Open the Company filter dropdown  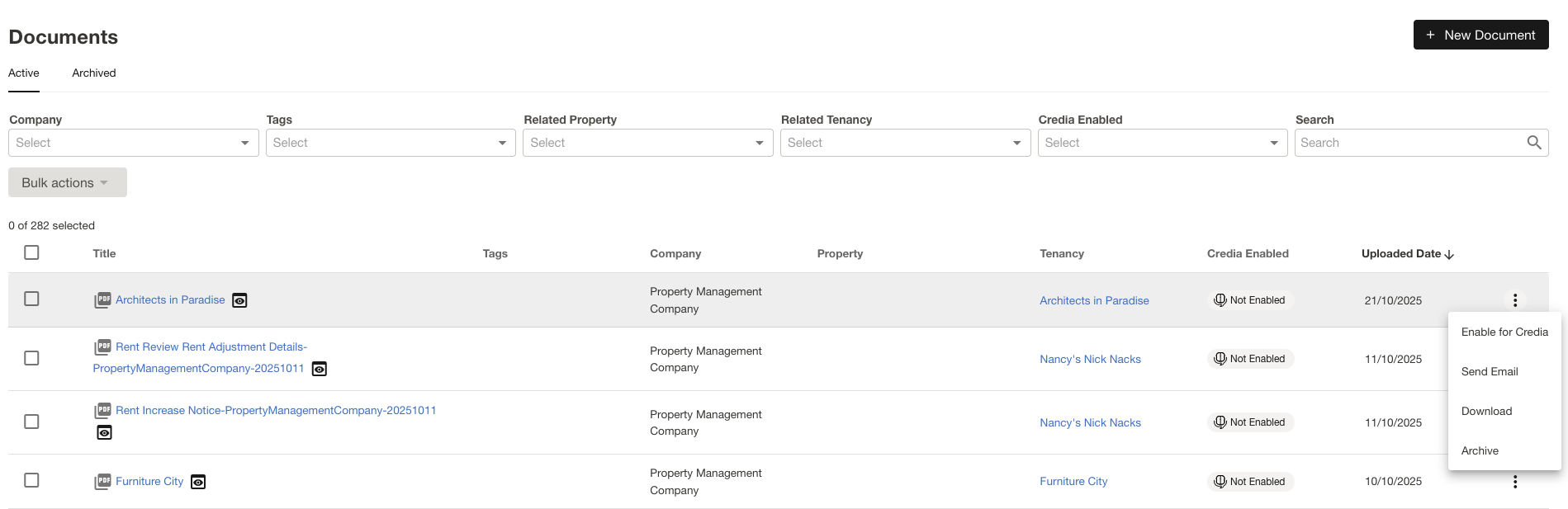coord(133,143)
